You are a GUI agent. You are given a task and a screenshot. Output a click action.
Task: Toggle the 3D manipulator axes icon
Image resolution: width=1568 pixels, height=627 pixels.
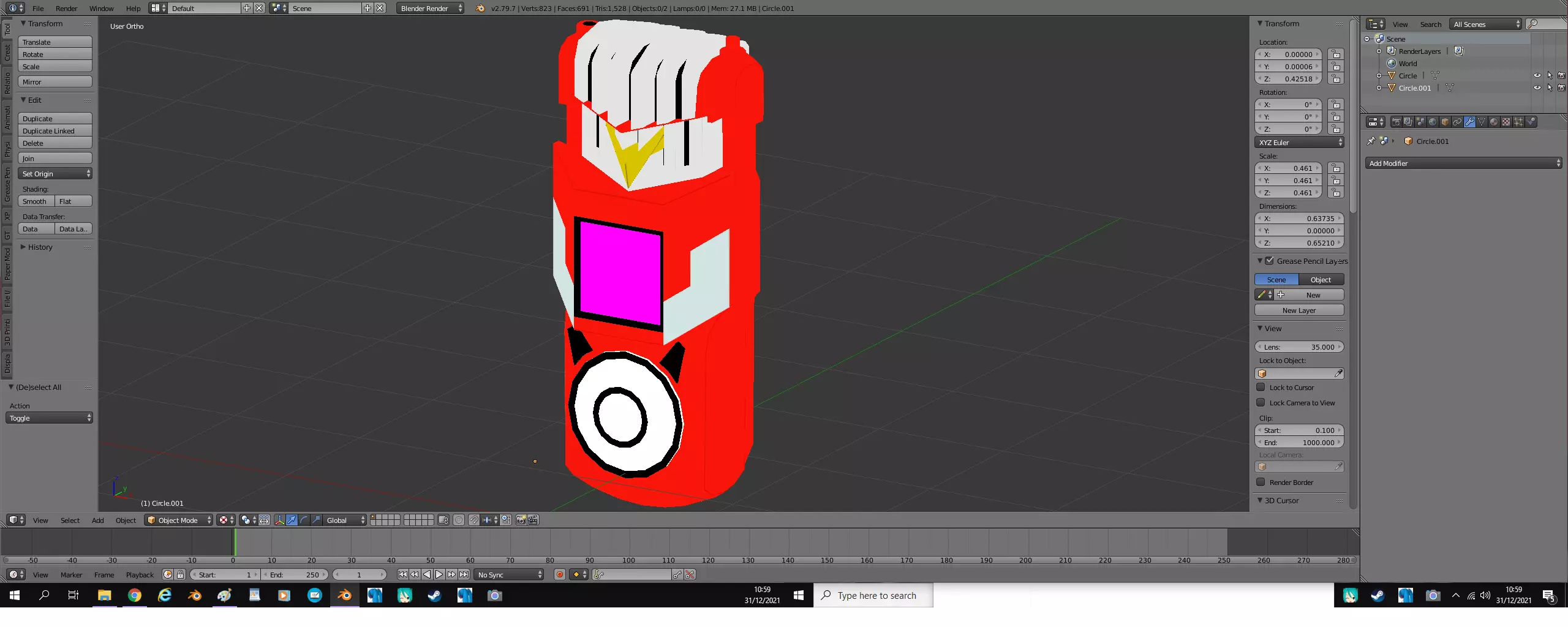click(279, 520)
